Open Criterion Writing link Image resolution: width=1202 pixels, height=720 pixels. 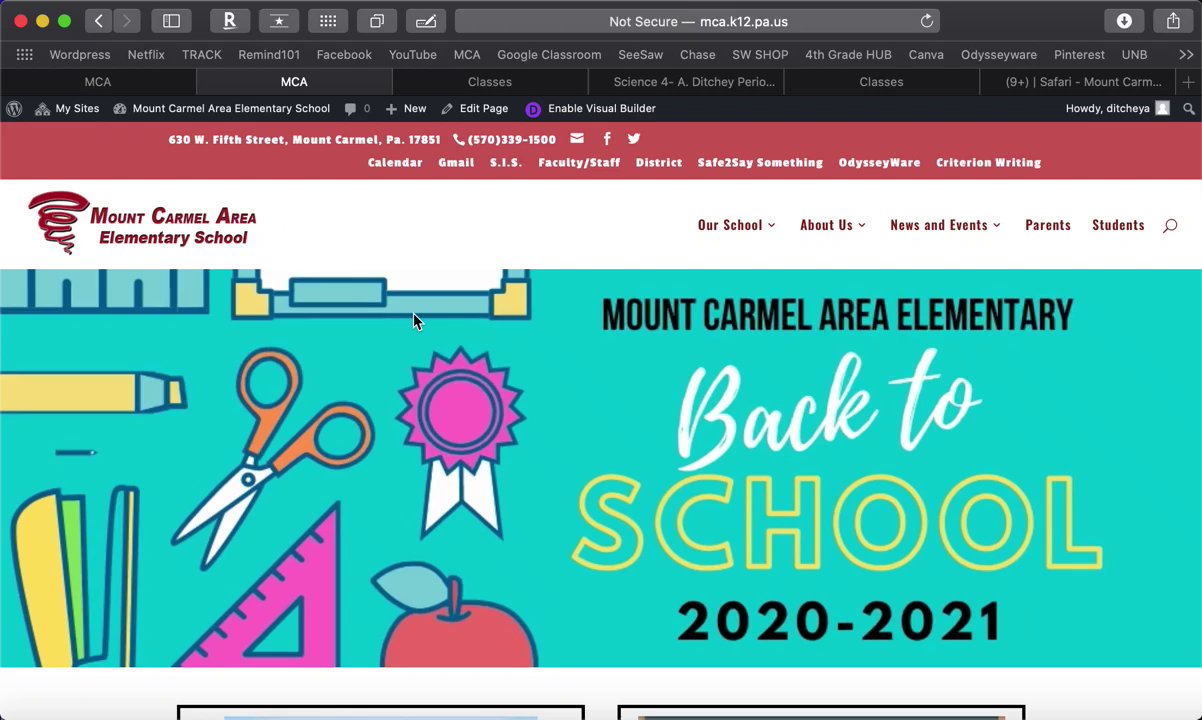tap(988, 162)
